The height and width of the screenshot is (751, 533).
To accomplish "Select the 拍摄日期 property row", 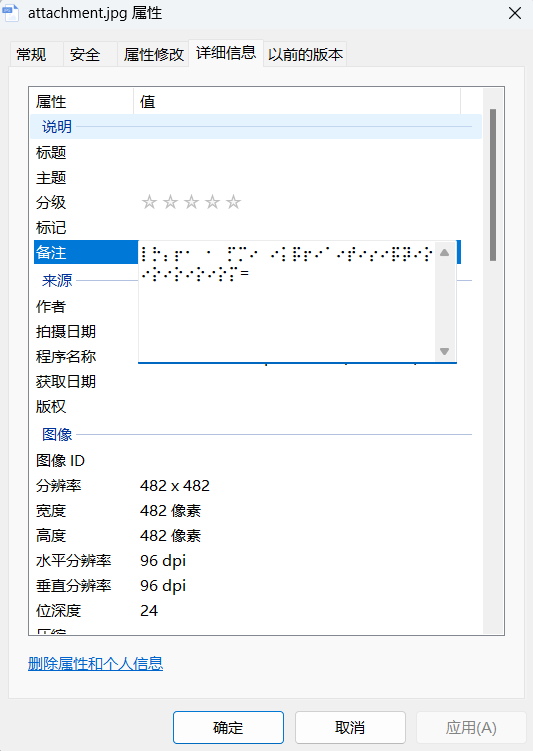I will point(66,331).
